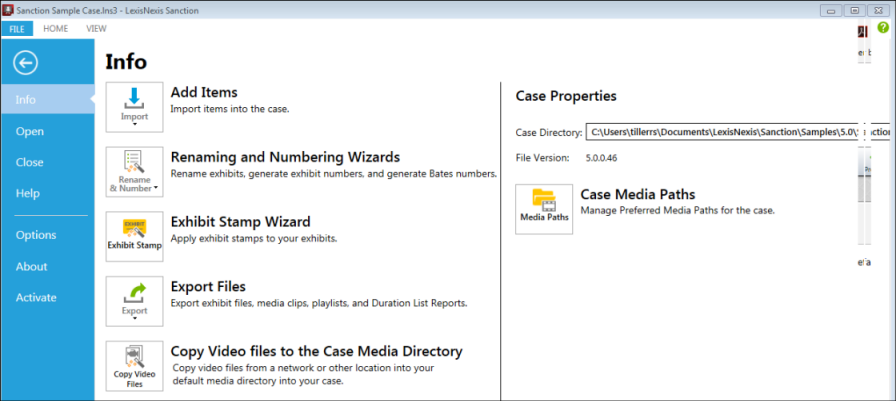Close the Sanction window
The height and width of the screenshot is (401, 896).
[880, 10]
